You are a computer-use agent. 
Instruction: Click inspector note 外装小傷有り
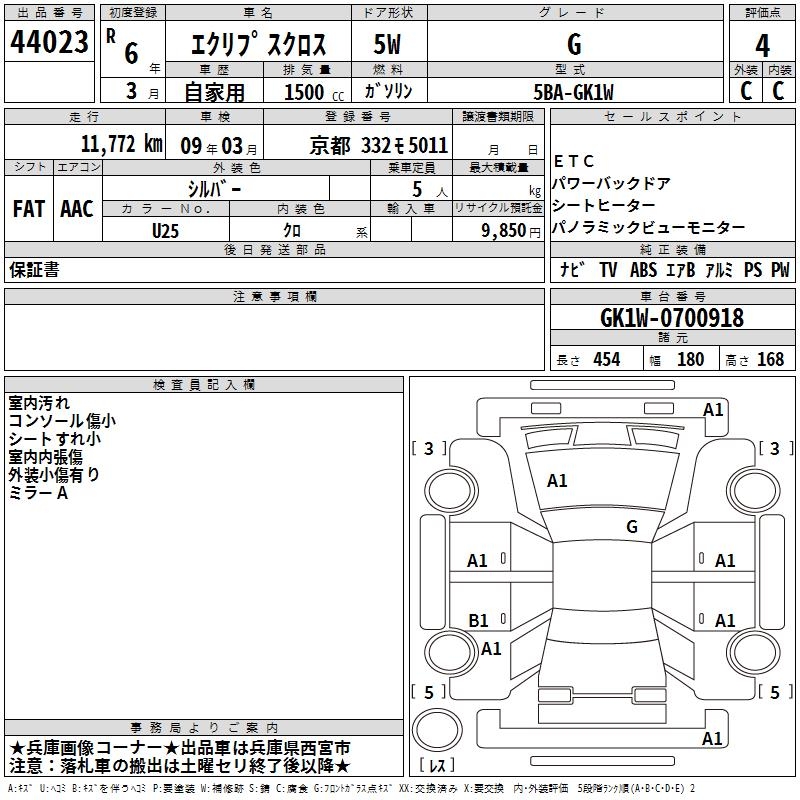click(x=54, y=474)
